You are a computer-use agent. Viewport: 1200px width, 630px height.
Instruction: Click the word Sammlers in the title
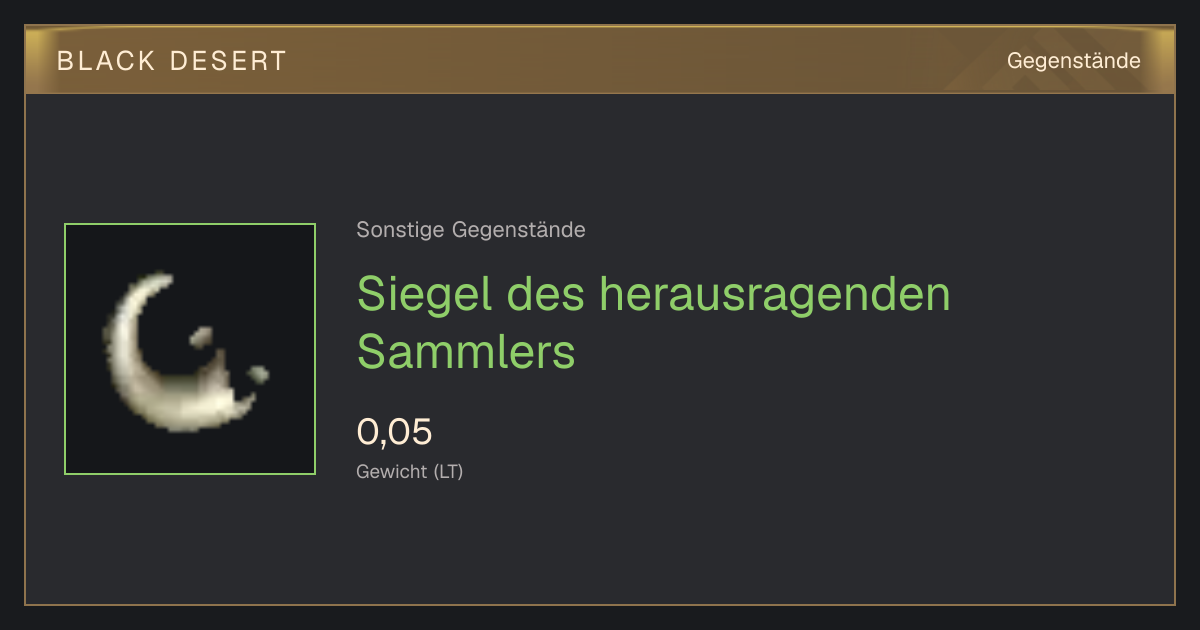[466, 352]
